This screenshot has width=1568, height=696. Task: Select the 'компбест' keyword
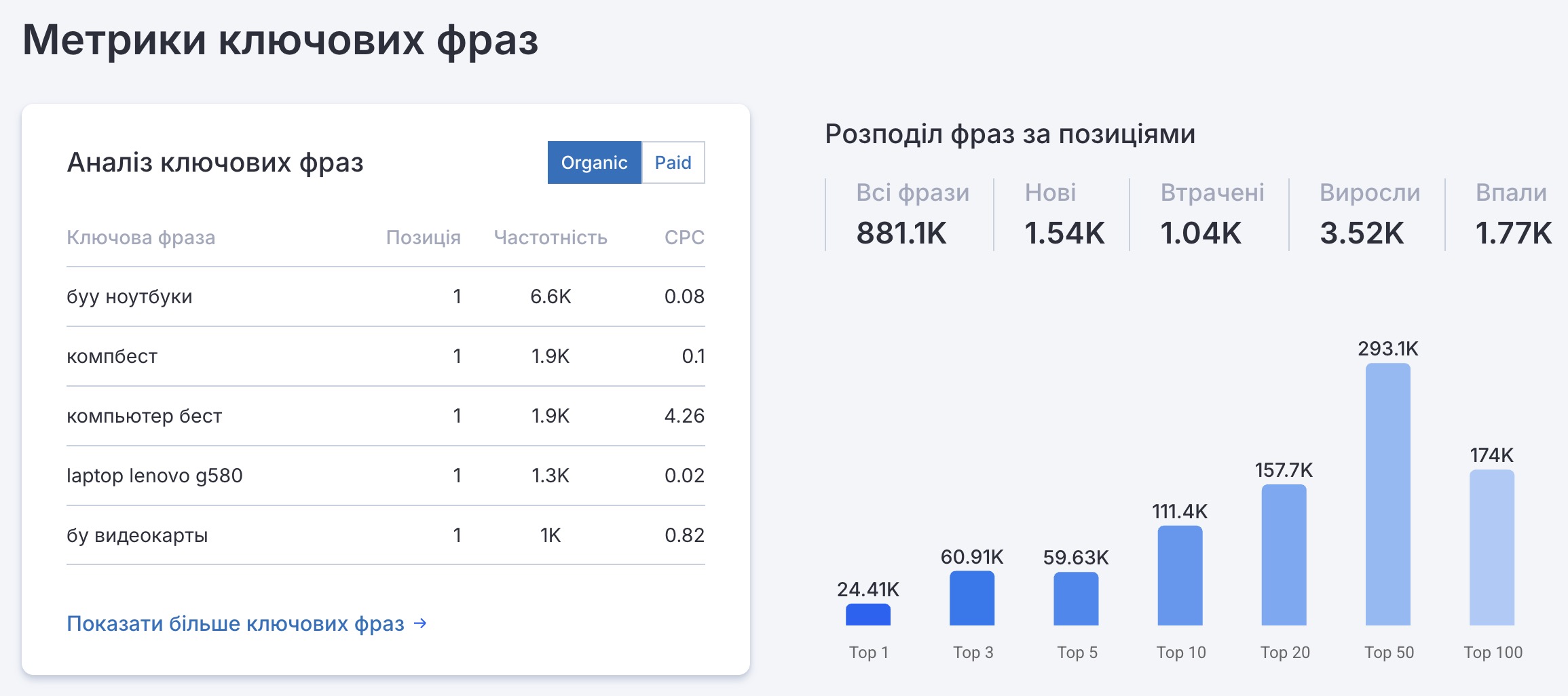112,356
